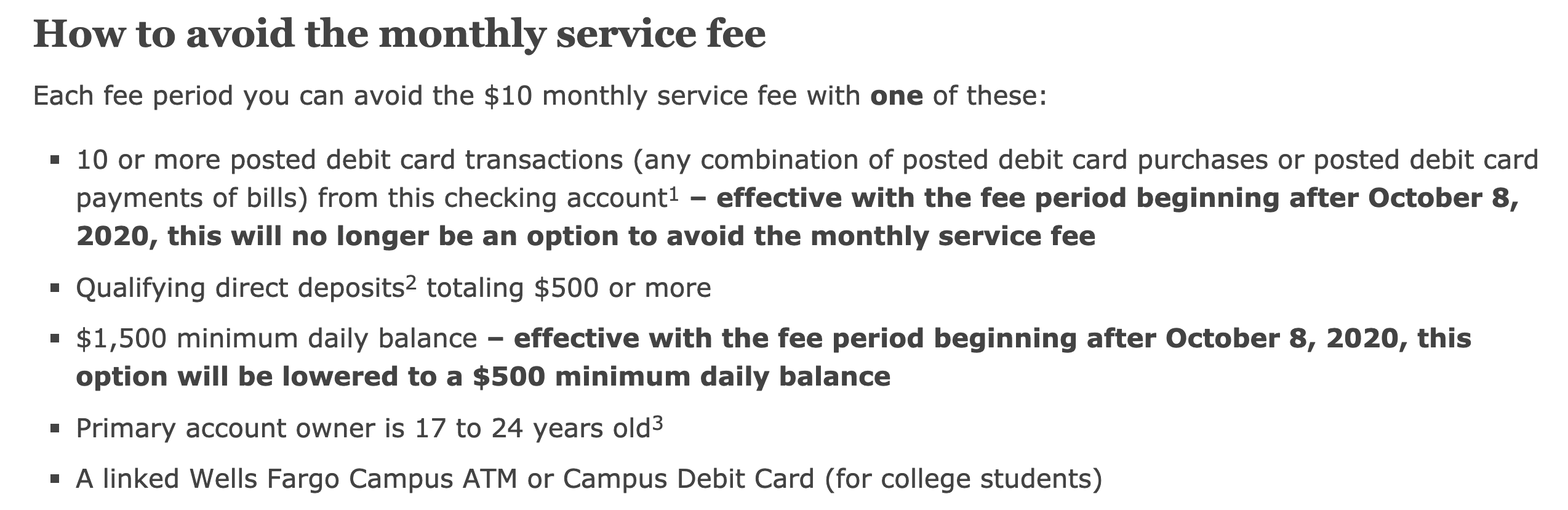Select bullet marker for 'A linked Wells Fargo' item
Viewport: 1568px width, 510px height.
[55, 480]
